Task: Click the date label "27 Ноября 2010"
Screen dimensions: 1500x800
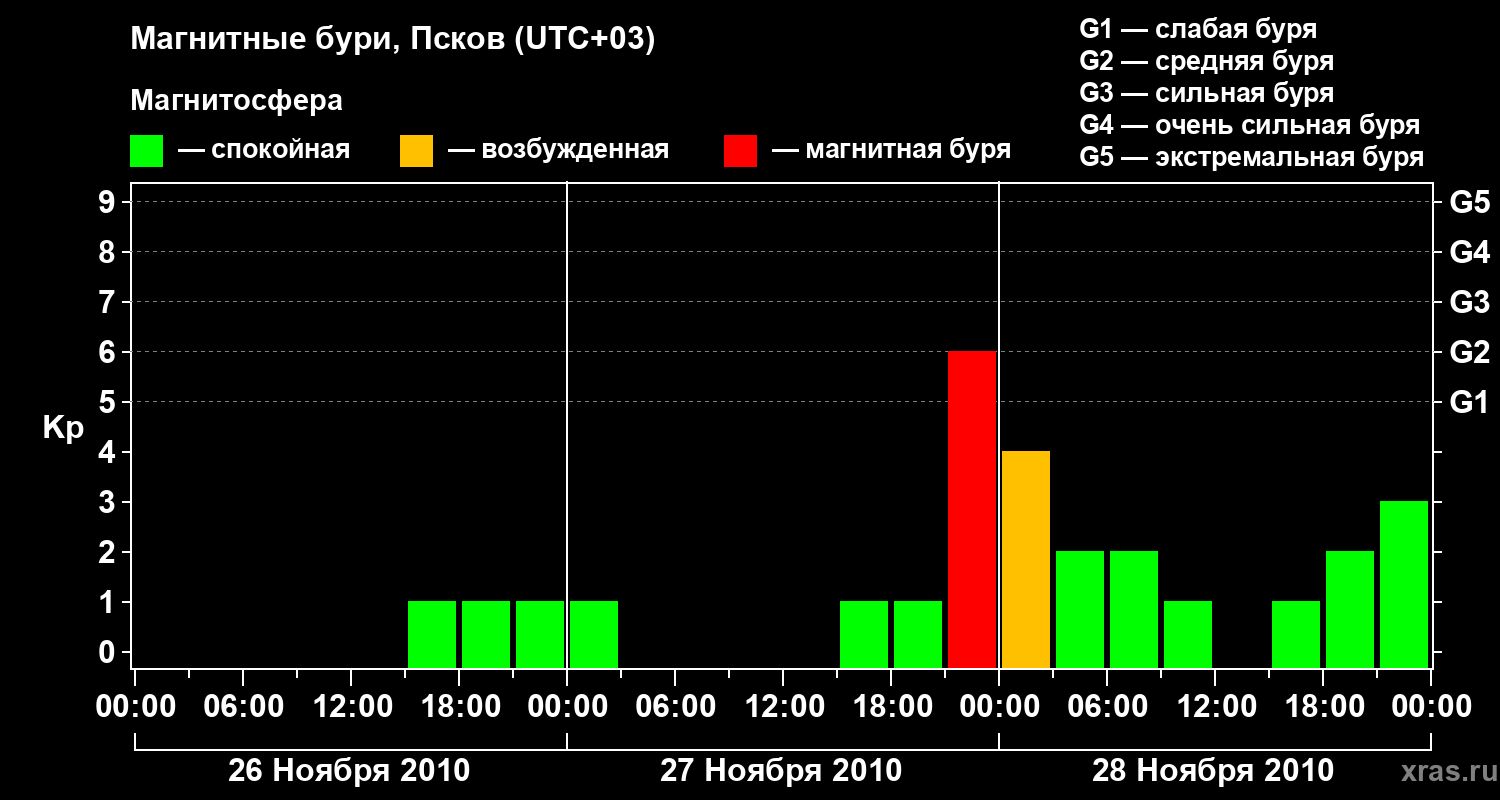Action: pos(781,771)
